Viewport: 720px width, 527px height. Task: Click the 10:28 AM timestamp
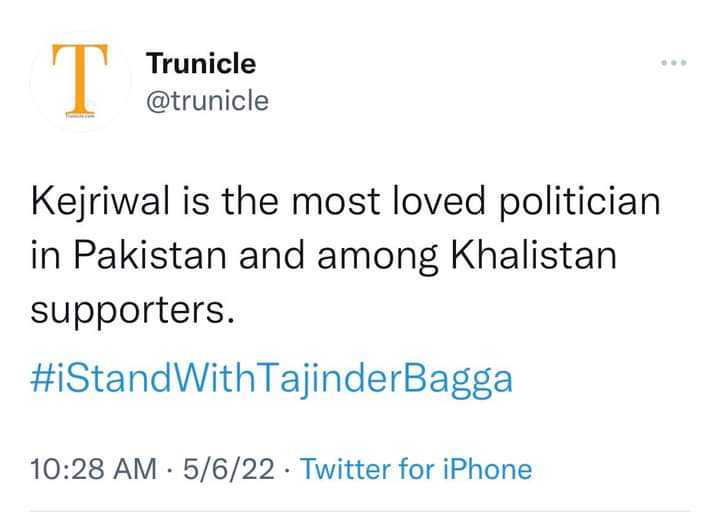(x=94, y=469)
